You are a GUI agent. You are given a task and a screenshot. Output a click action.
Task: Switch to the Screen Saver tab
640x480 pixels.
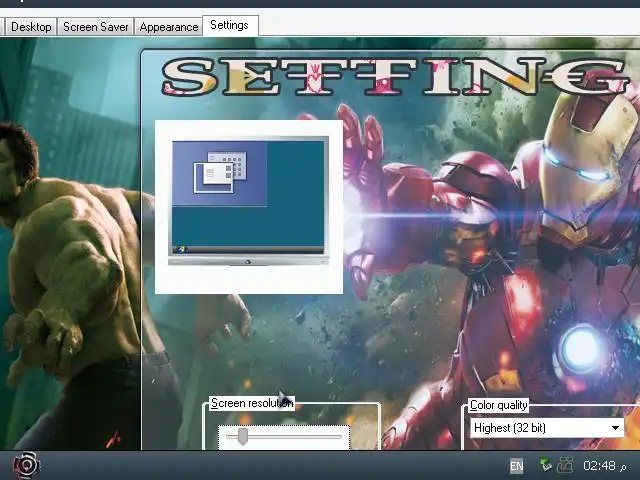point(96,27)
